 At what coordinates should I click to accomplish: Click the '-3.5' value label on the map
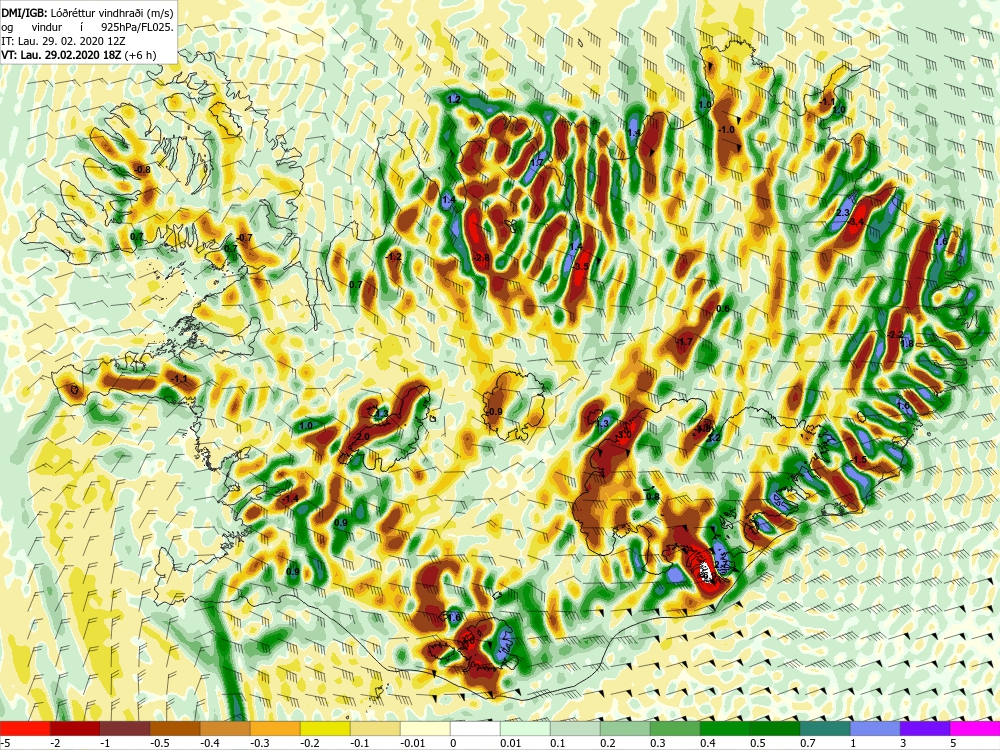point(580,266)
